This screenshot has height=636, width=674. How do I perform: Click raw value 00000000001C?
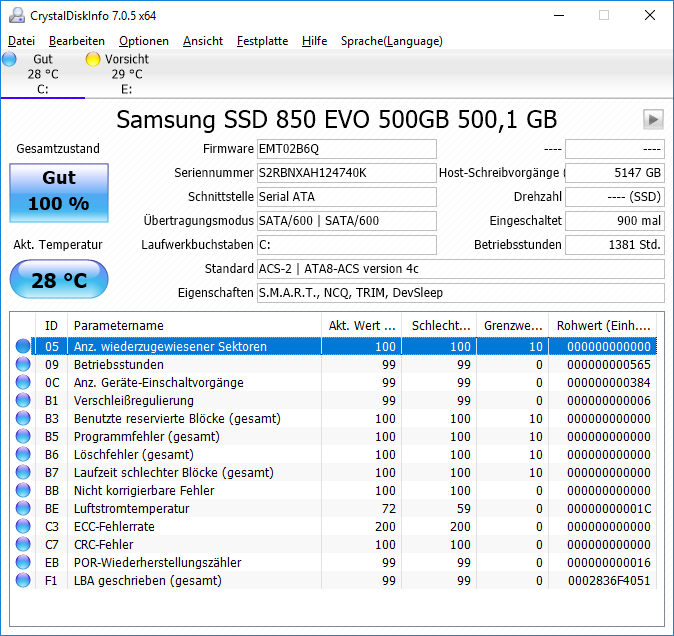(x=609, y=509)
